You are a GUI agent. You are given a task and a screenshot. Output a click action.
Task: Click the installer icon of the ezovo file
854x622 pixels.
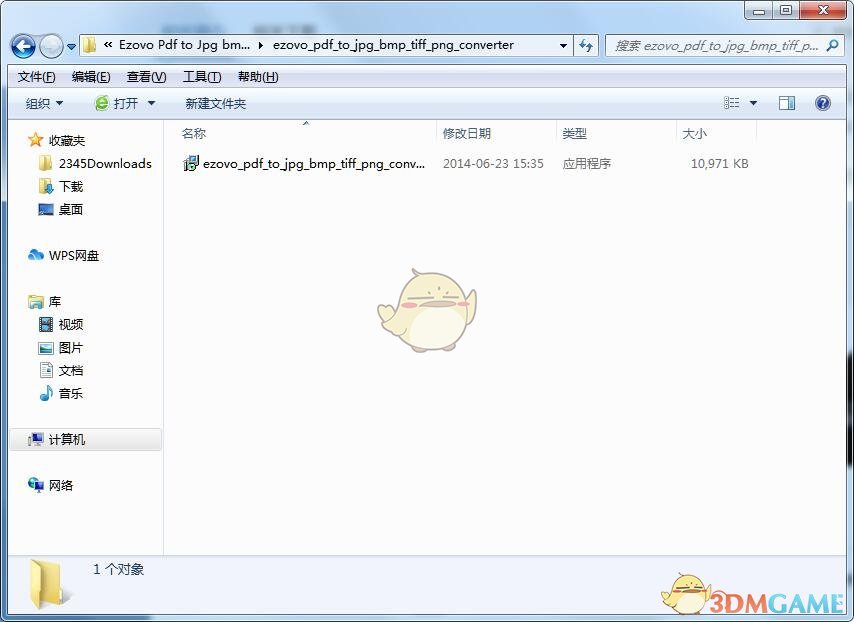pyautogui.click(x=191, y=163)
